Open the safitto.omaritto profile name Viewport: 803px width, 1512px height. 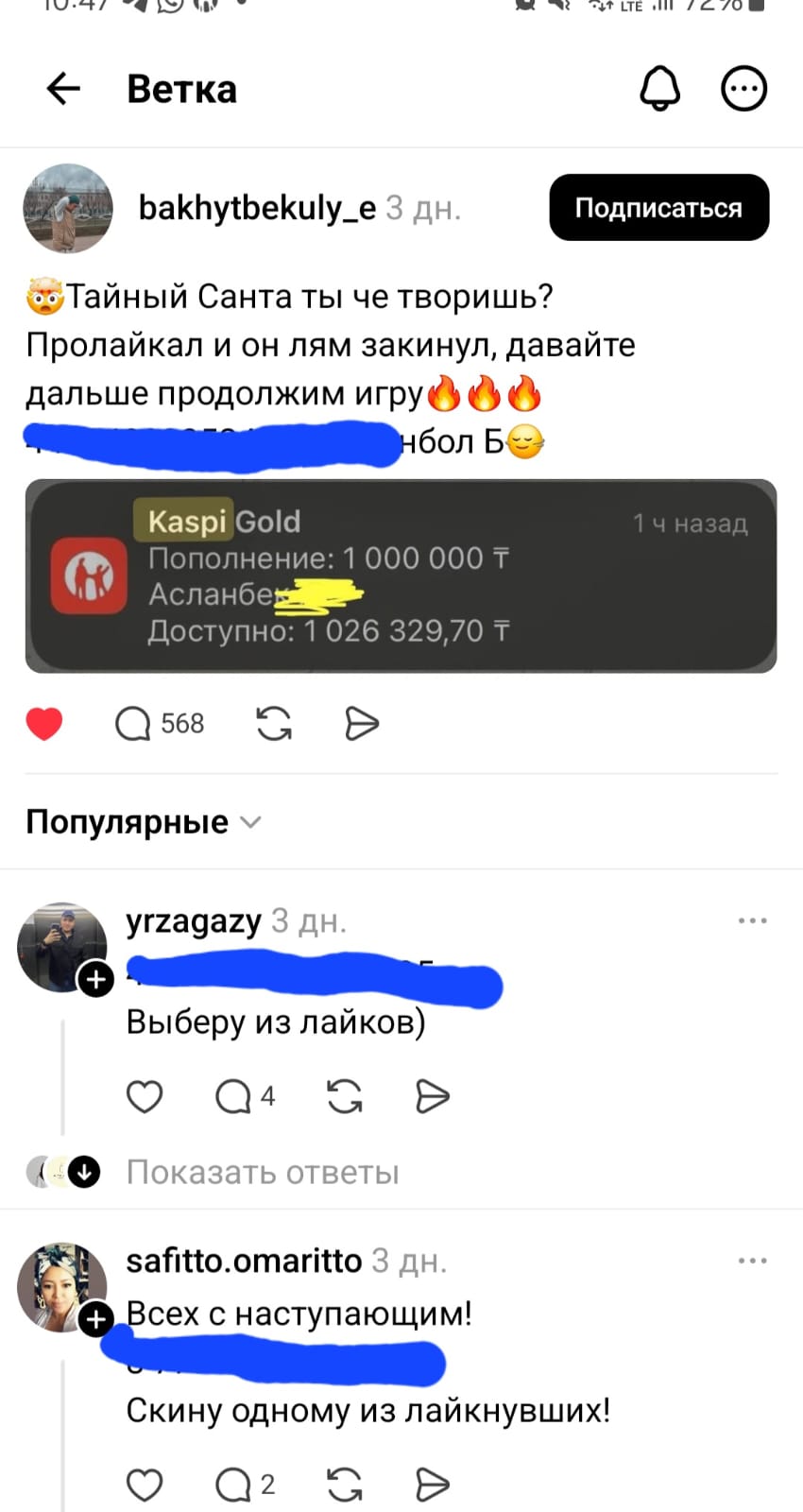(x=244, y=1261)
